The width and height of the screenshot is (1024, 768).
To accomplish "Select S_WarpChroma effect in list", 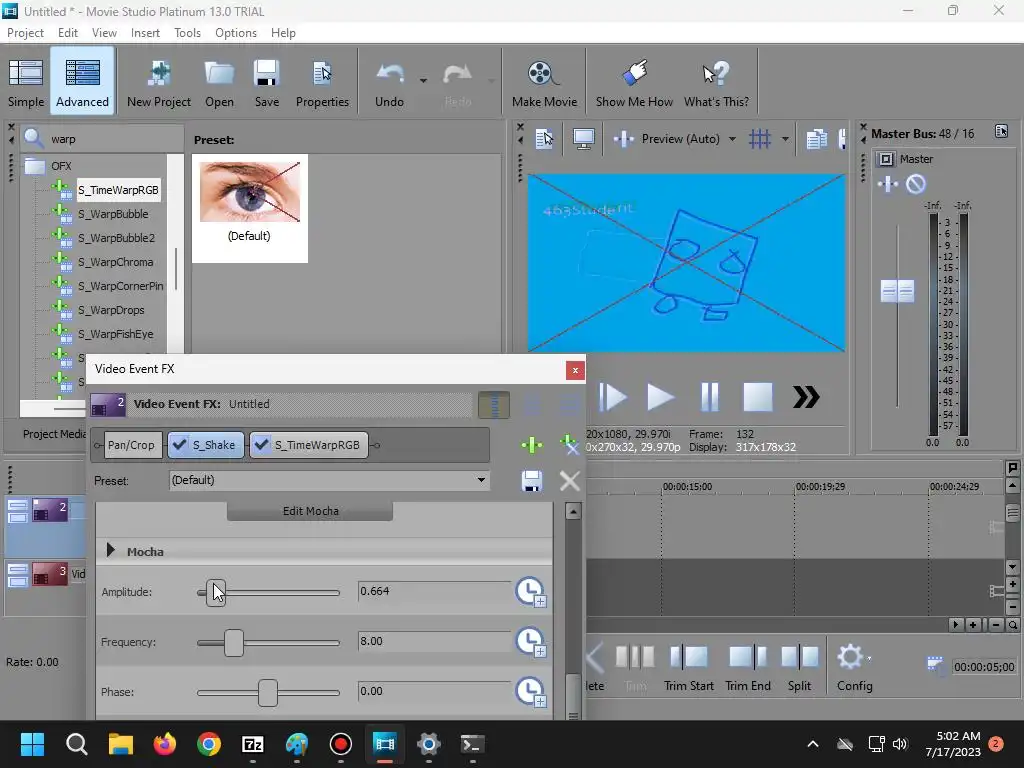I will click(116, 263).
